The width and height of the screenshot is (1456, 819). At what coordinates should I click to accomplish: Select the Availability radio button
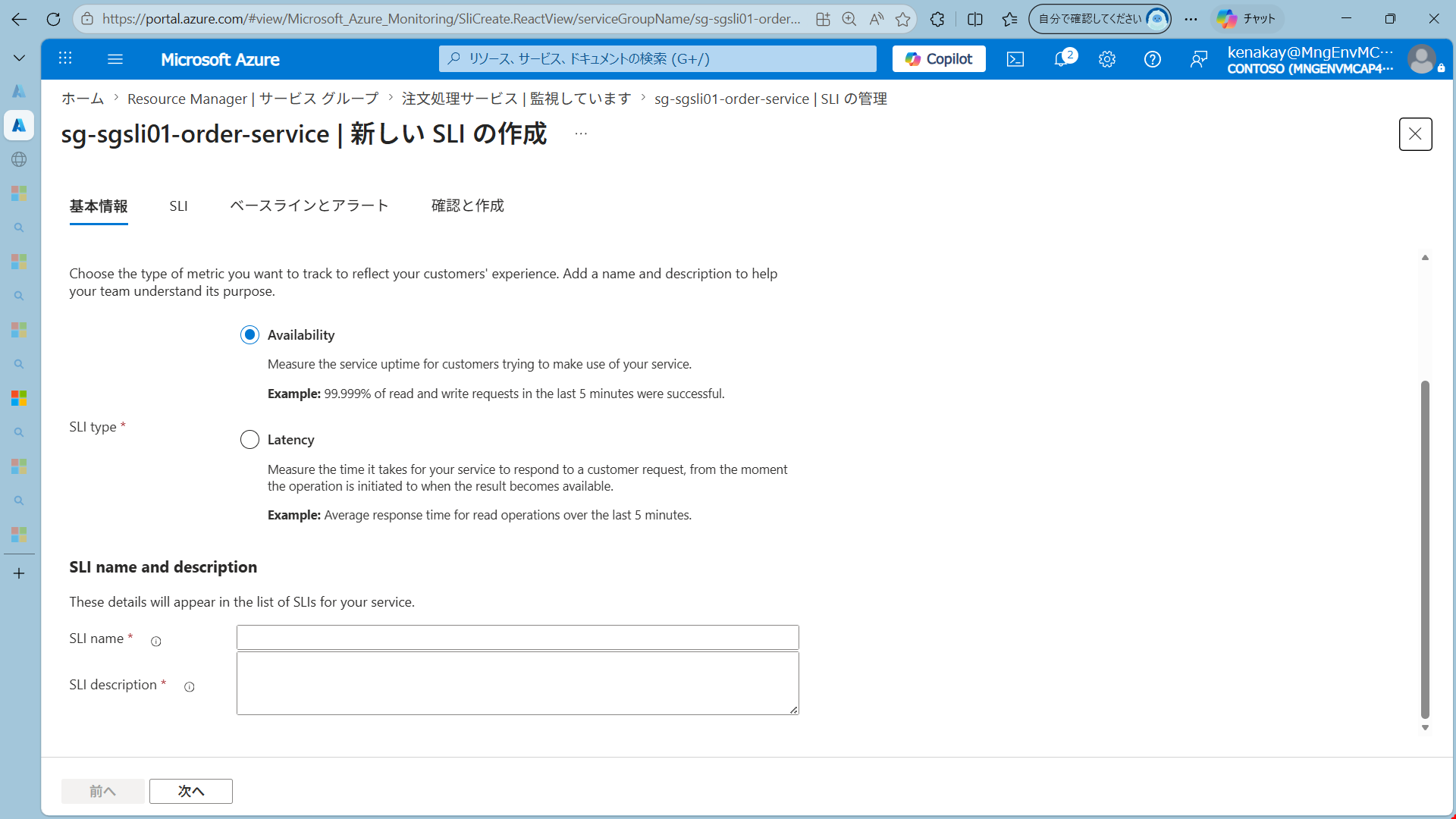tap(249, 334)
